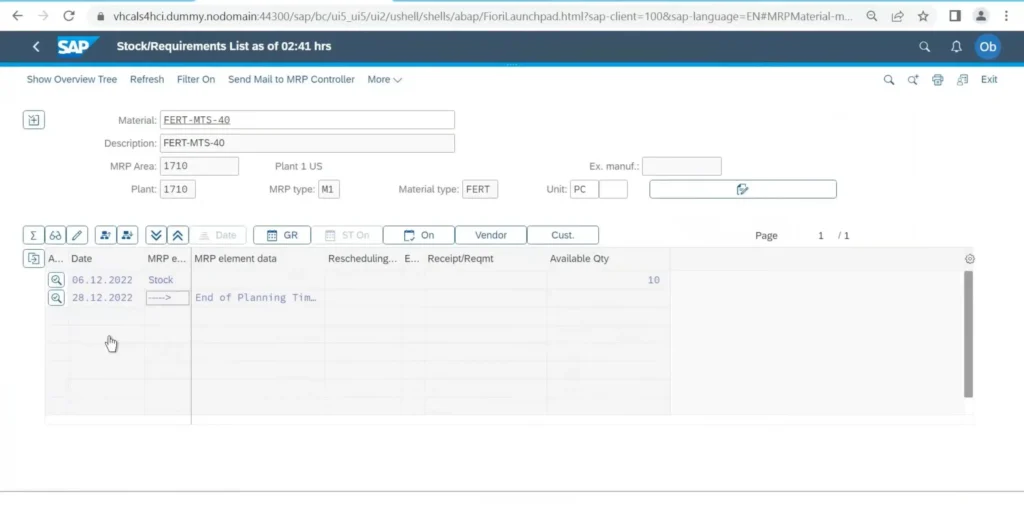
Task: Open the More menu dropdown
Action: coord(385,80)
